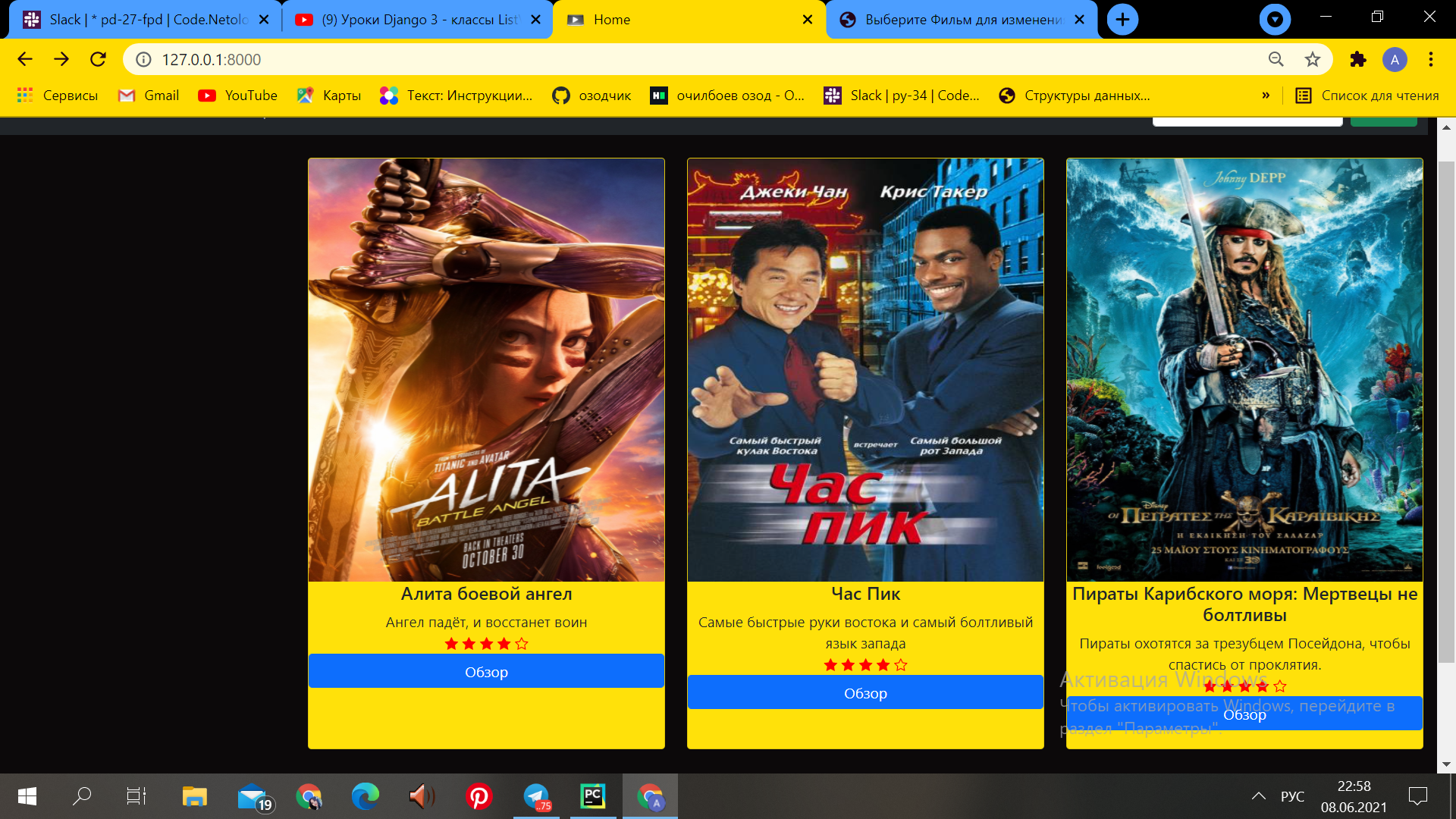Reload the current page
1456x819 pixels.
(98, 59)
